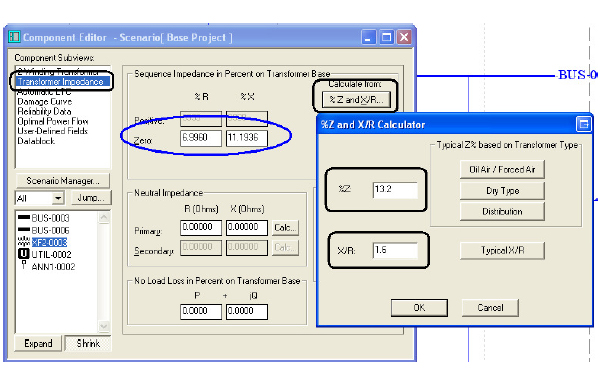Open the Scenario Manager

63,181
